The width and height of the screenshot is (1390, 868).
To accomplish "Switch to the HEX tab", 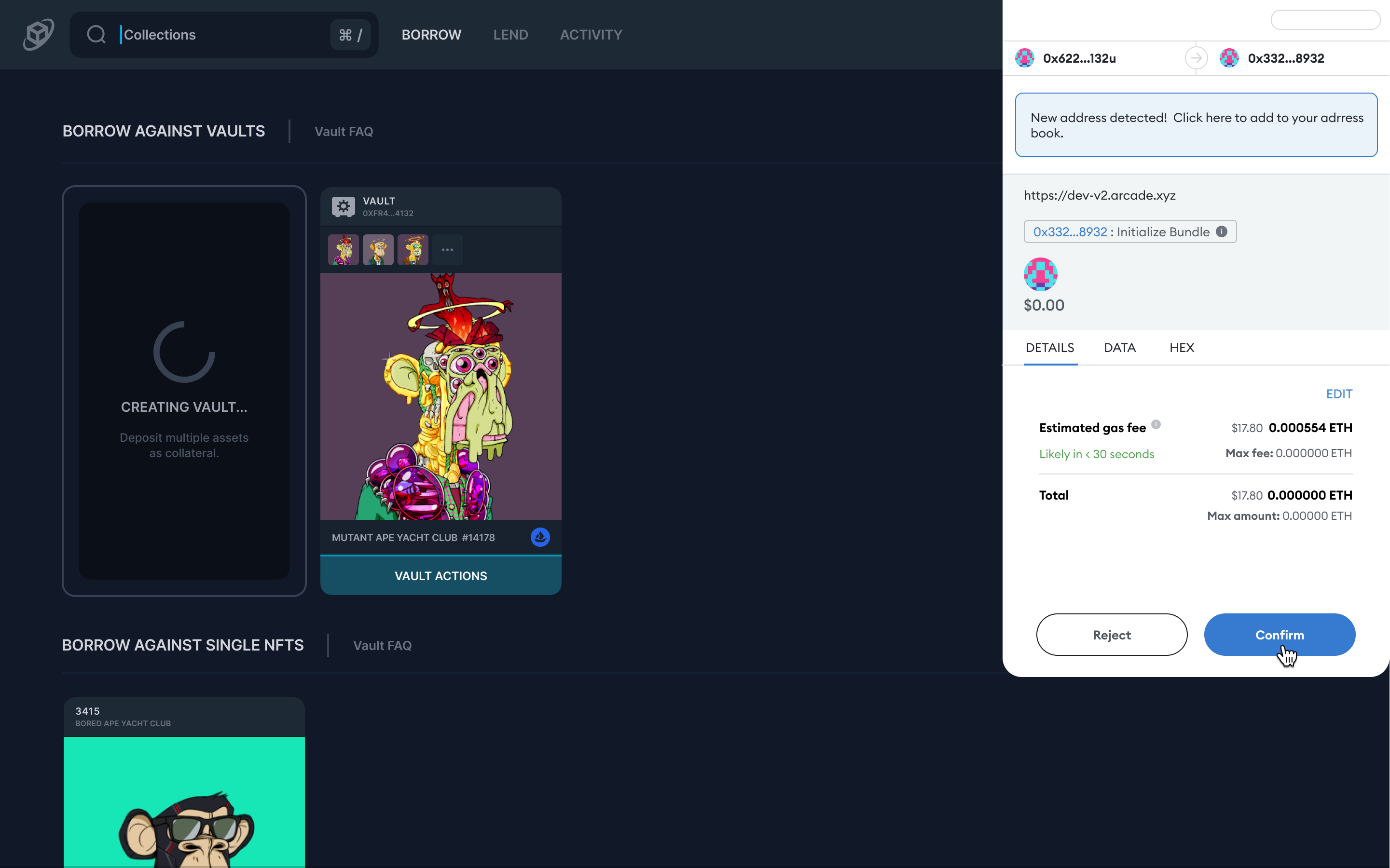I will coord(1182,347).
